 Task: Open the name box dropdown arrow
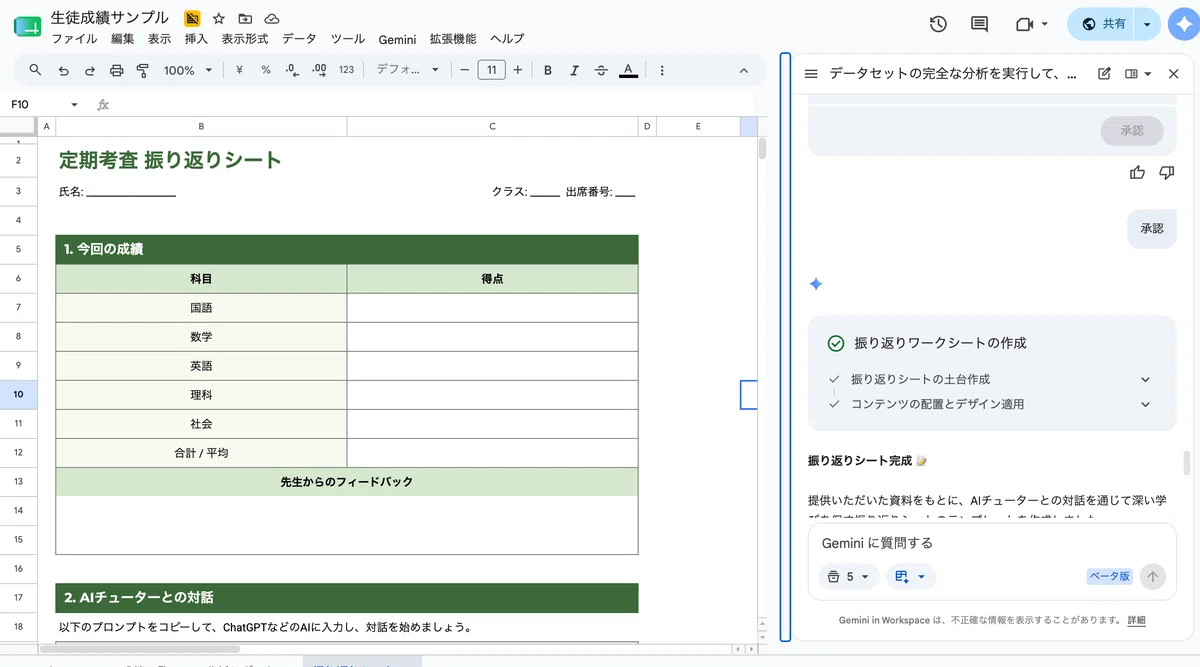pos(74,104)
